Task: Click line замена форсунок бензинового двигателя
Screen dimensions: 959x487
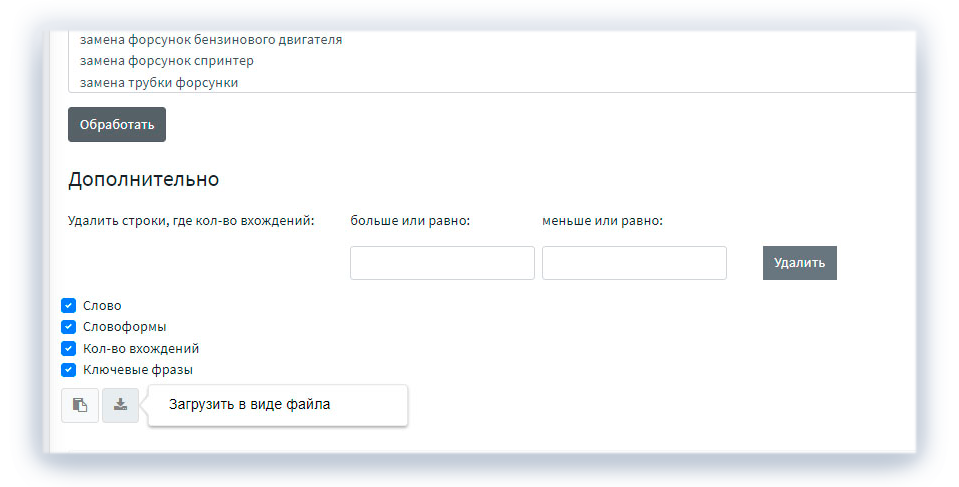Action: coord(211,40)
